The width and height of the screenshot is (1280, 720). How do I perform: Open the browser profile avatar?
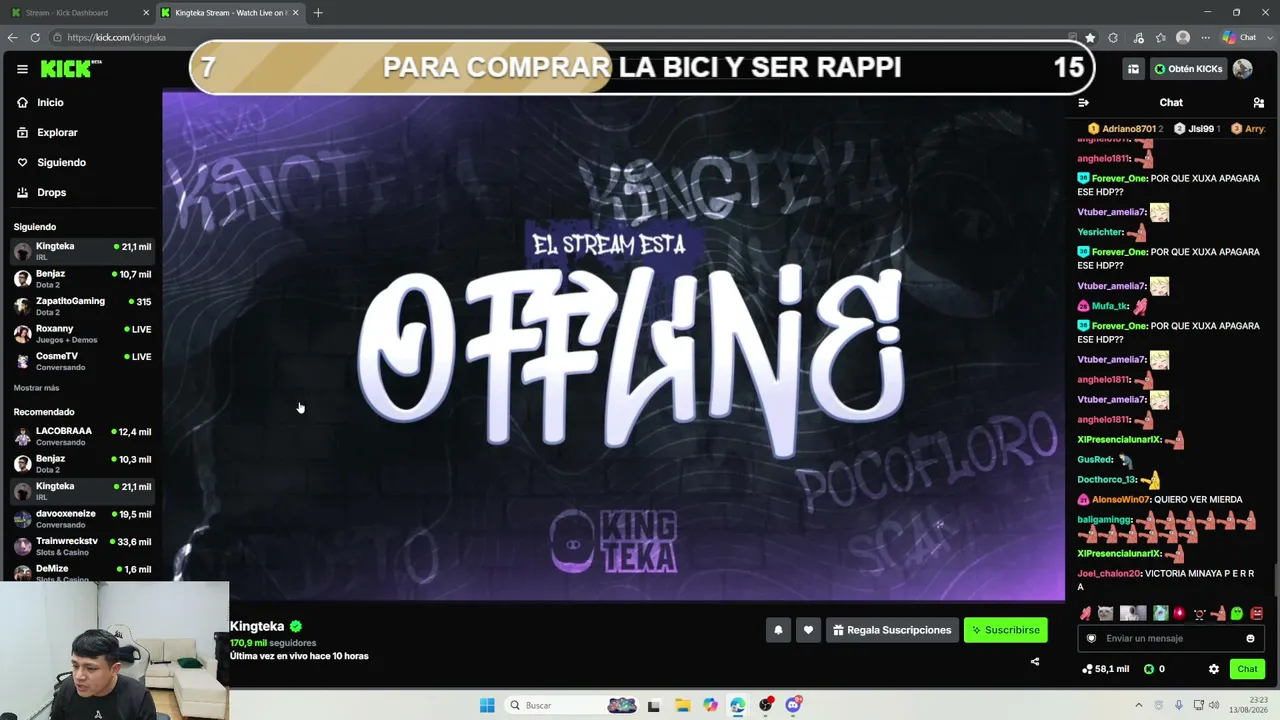1183,38
